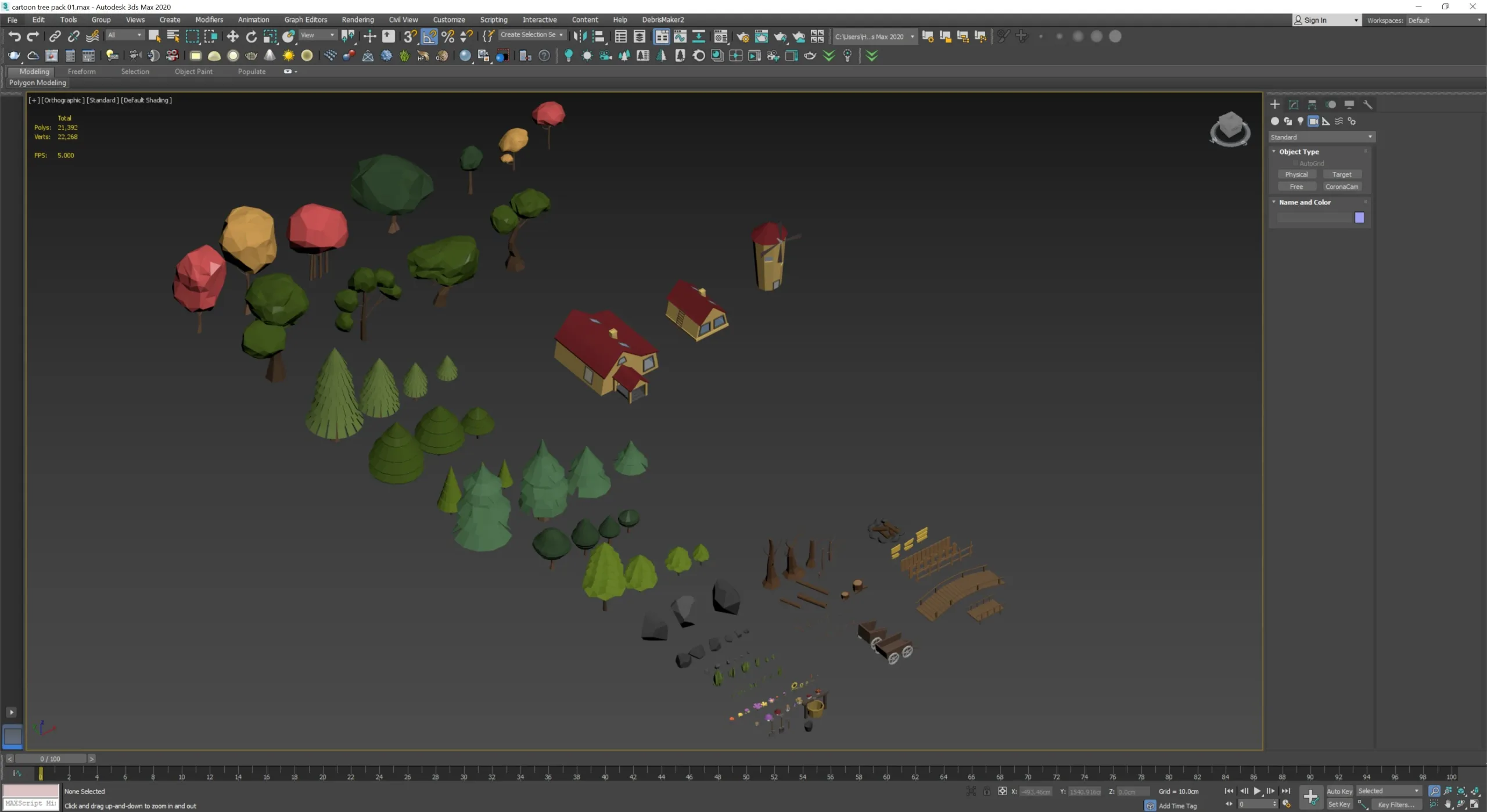Viewport: 1487px width, 812px height.
Task: Open the Utilities wrench panel icon
Action: coord(1368,105)
